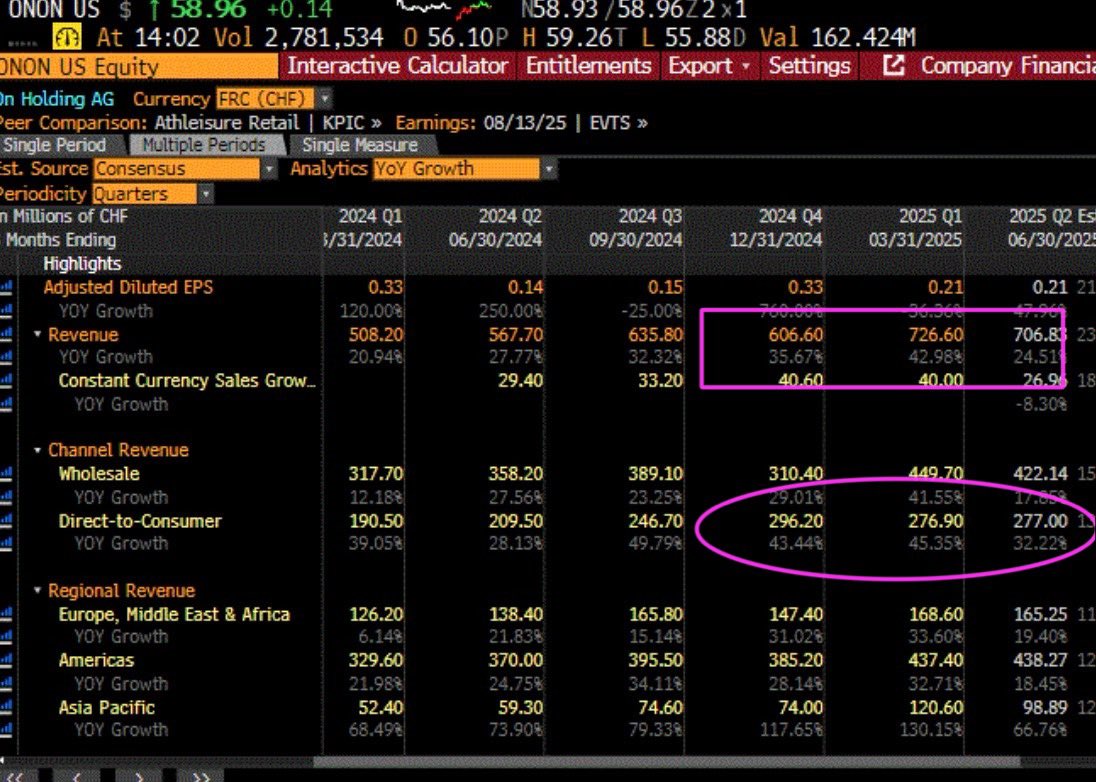Open the chart icon for the Wholesale row
The image size is (1096, 782).
6,474
